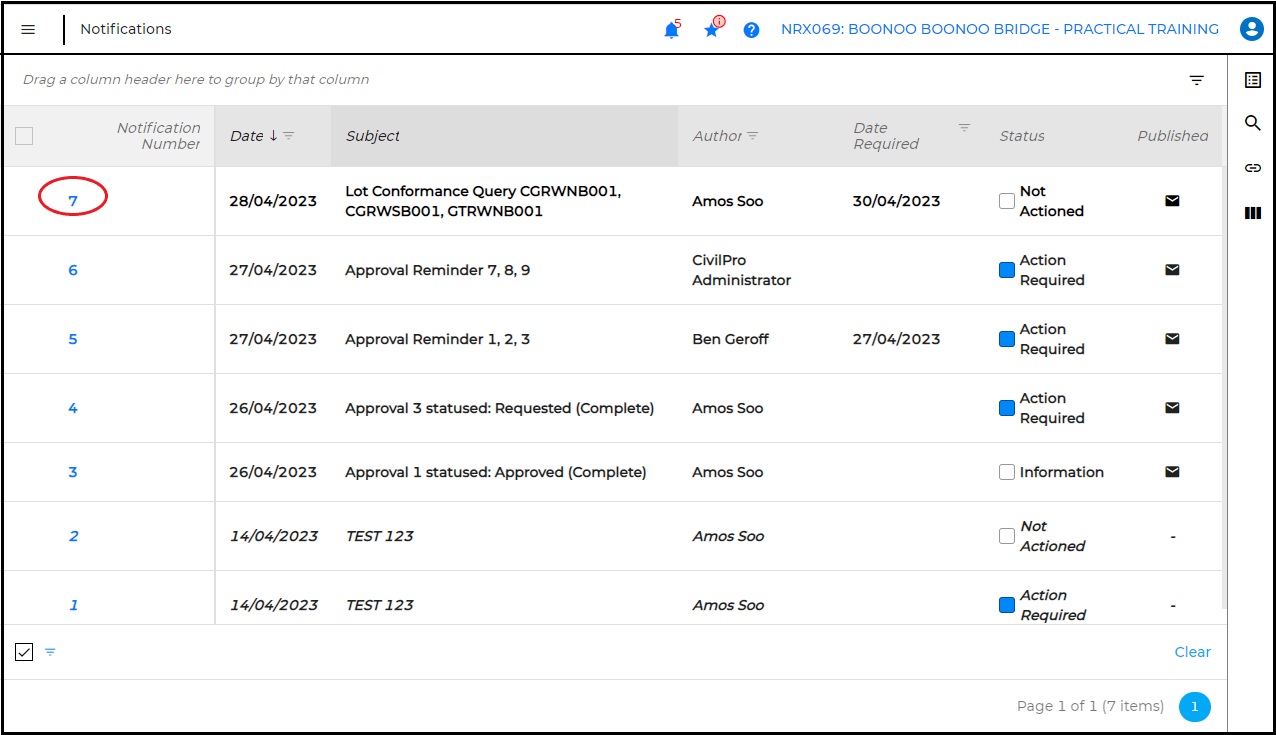
Task: Clear the applied filter using Clear link
Action: pos(1192,652)
